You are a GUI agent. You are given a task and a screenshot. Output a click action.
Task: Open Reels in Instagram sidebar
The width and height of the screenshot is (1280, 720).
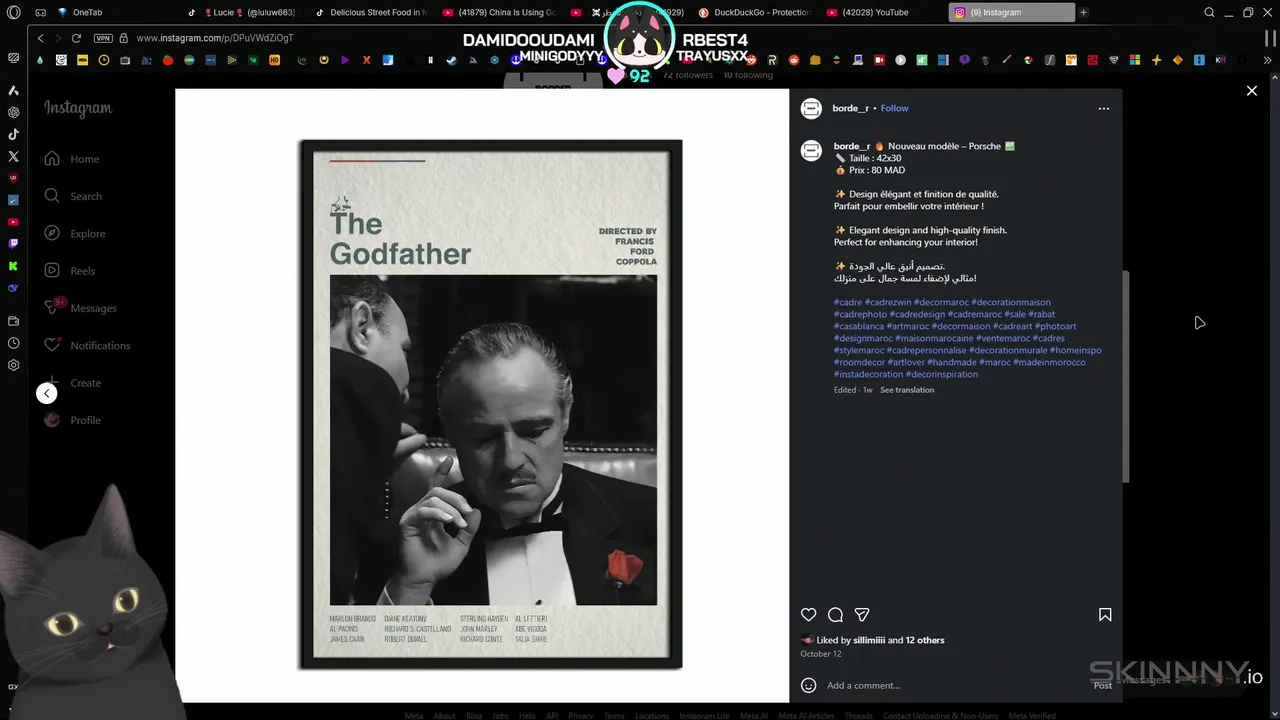[x=70, y=271]
